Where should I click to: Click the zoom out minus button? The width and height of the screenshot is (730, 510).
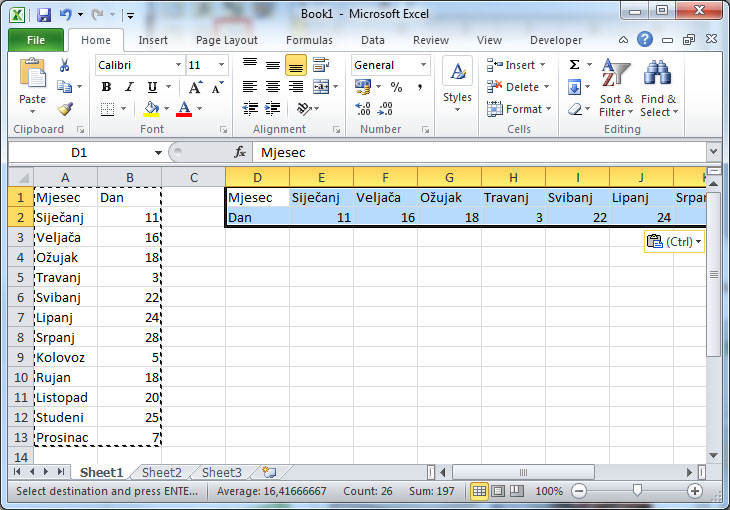(579, 491)
